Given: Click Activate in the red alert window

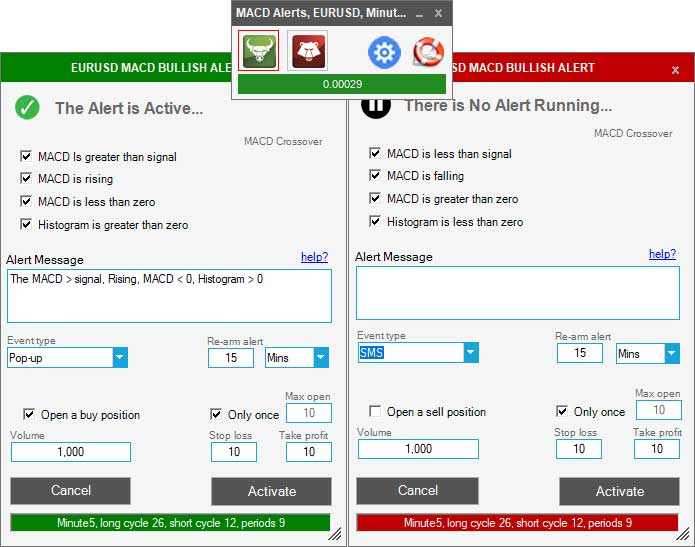Looking at the screenshot, I should [x=619, y=491].
